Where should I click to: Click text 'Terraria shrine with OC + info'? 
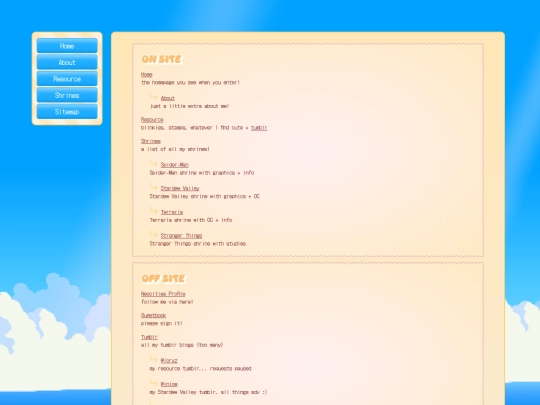(x=191, y=220)
